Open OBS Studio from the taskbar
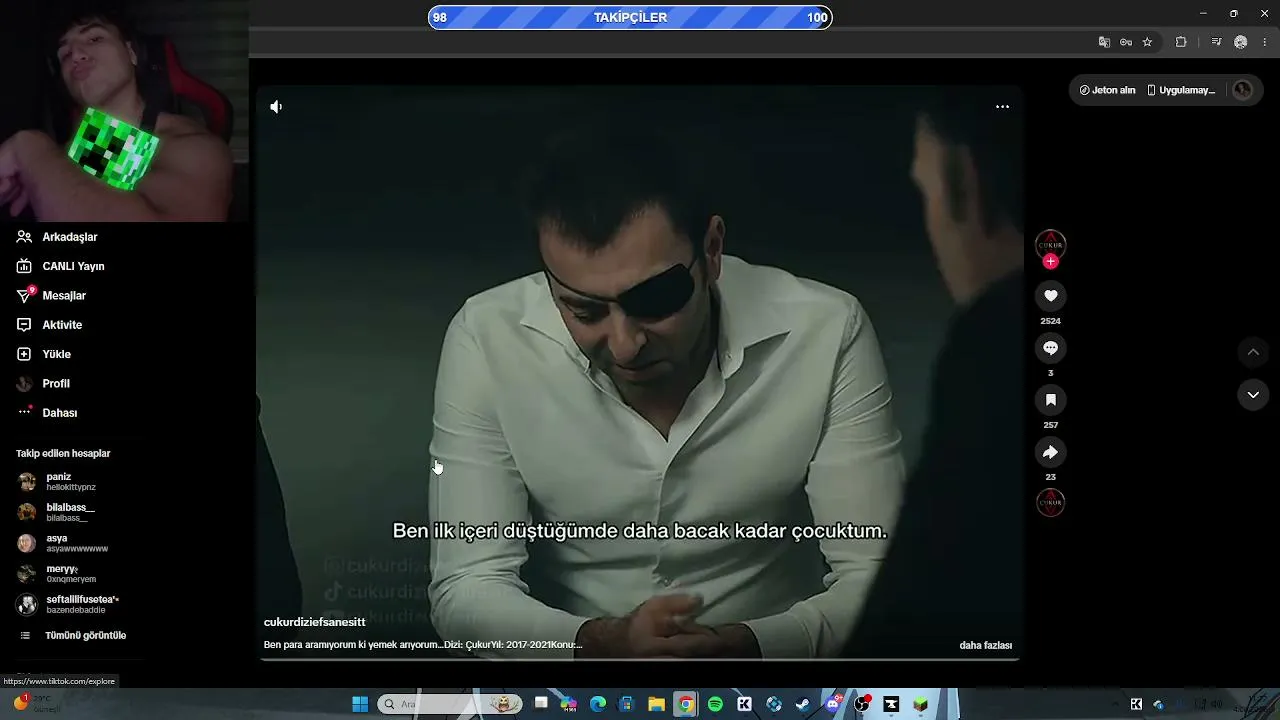The image size is (1280, 720). coord(862,704)
